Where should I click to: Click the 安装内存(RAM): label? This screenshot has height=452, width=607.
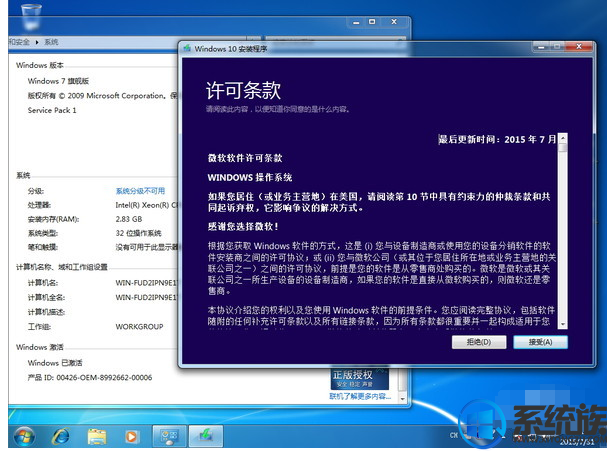tap(53, 219)
